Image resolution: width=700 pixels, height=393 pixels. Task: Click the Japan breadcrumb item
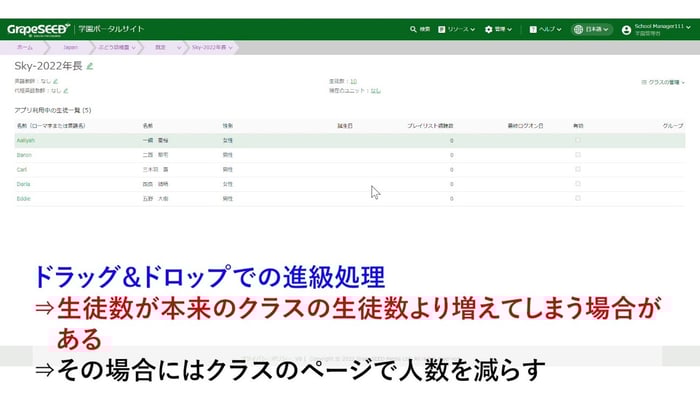(x=70, y=47)
